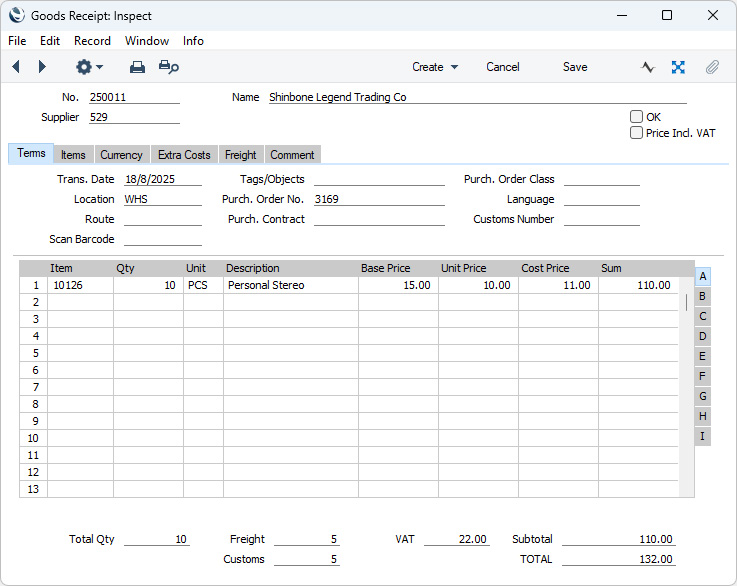Click the Cancel button
The height and width of the screenshot is (586, 737).
pos(502,67)
